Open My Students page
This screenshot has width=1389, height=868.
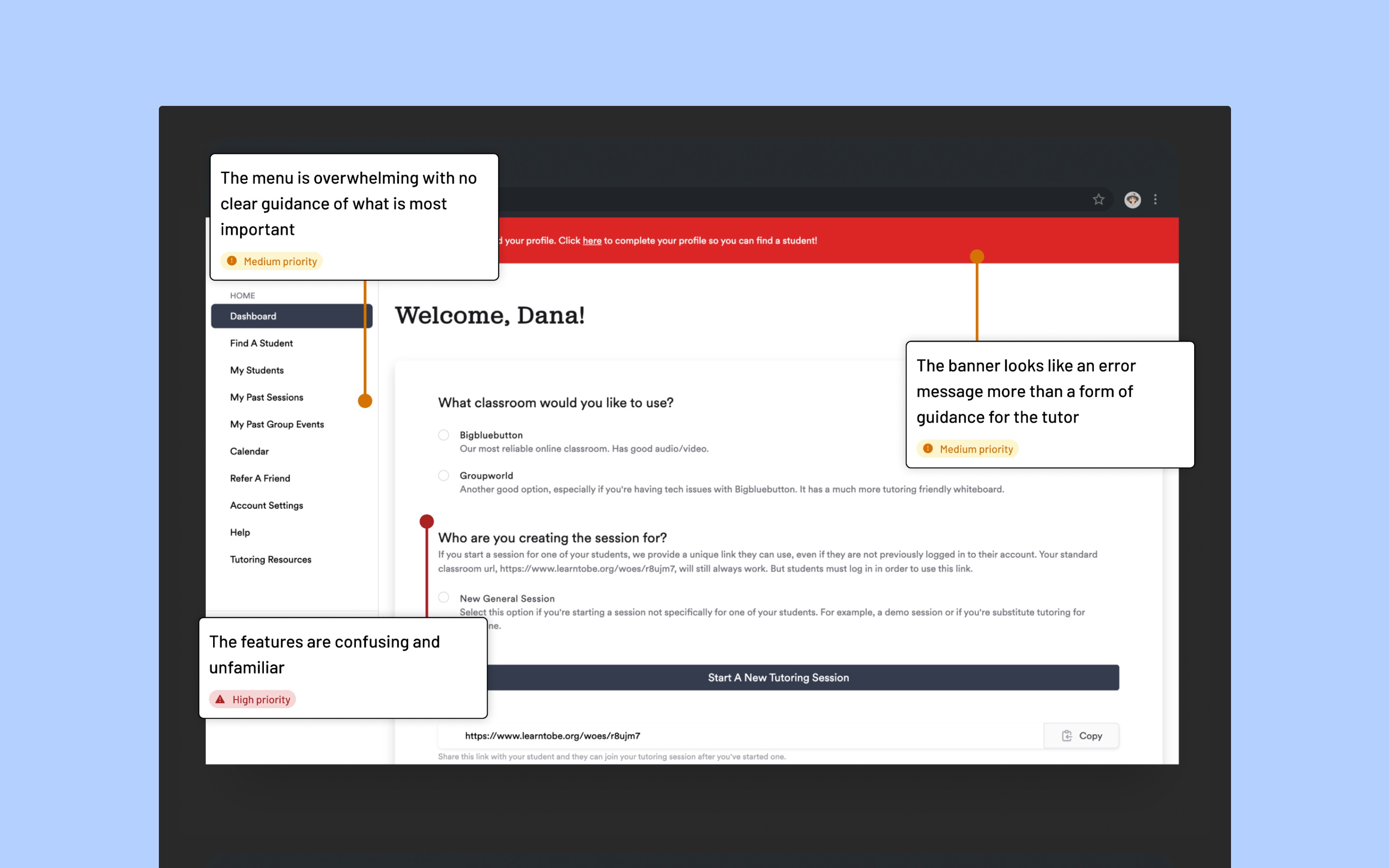click(x=257, y=370)
